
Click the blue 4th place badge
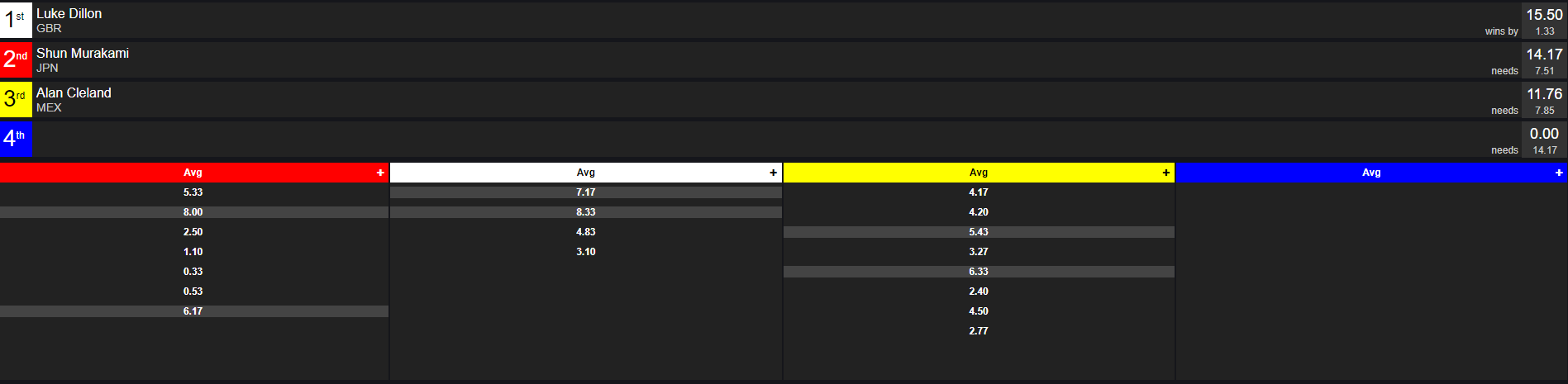coord(16,139)
